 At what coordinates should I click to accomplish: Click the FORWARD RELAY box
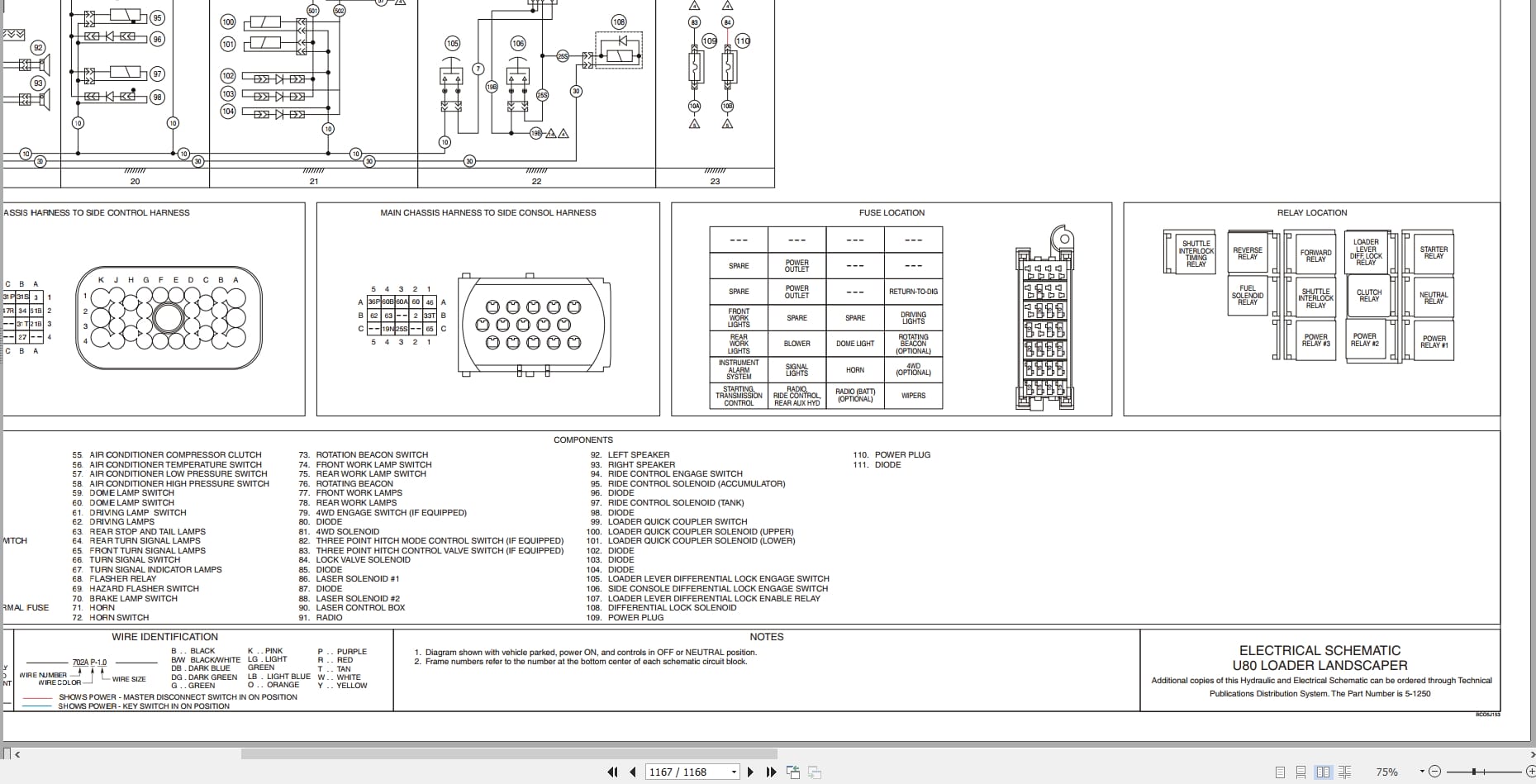point(1315,255)
